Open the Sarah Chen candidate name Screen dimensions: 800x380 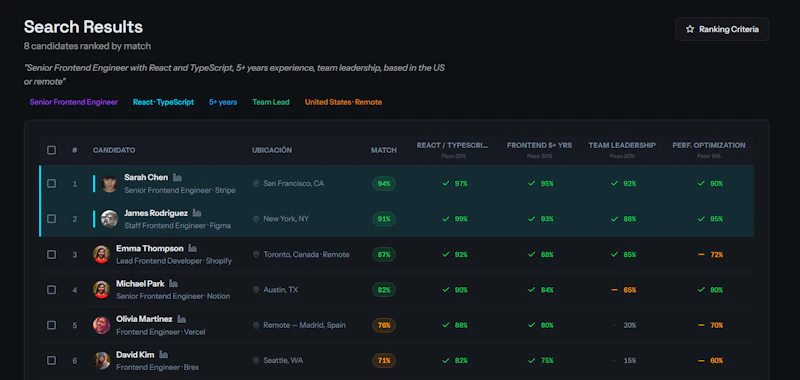146,178
